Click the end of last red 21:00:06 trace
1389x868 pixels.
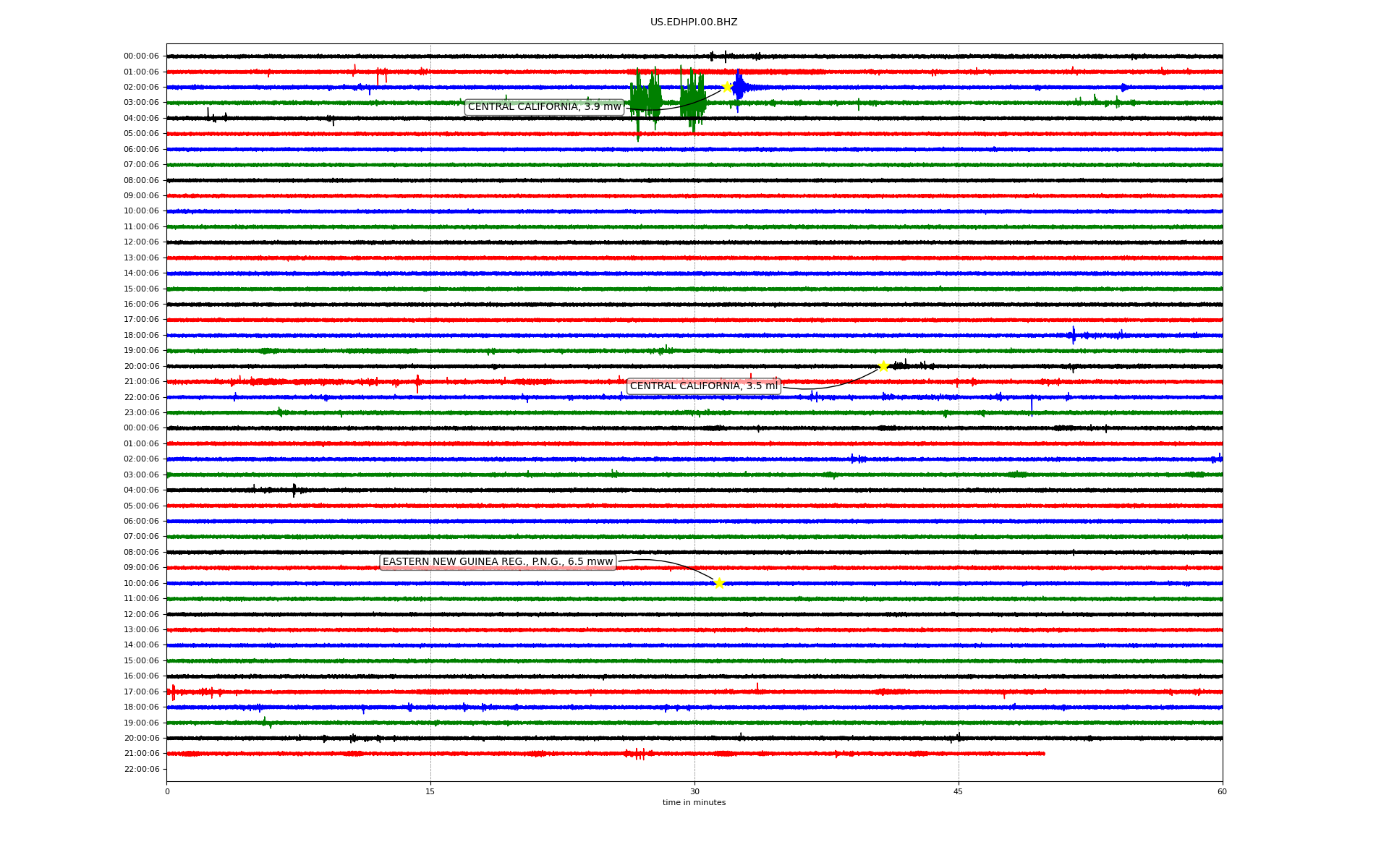coord(1043,754)
